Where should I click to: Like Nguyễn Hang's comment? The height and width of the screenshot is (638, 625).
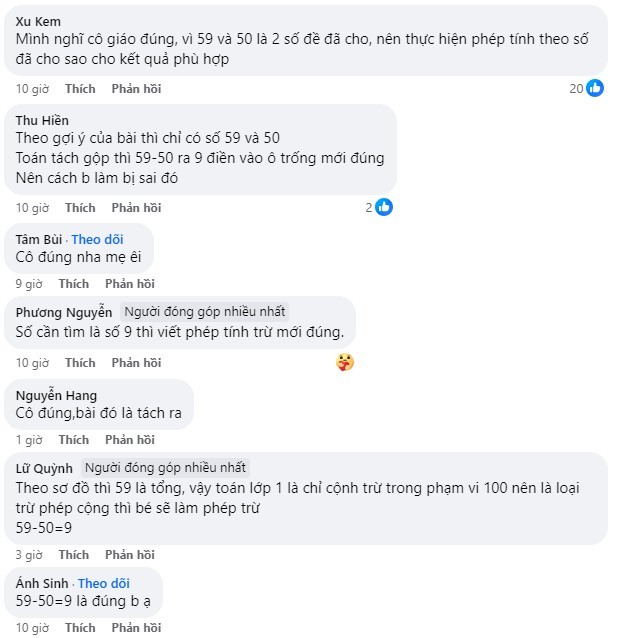click(x=74, y=440)
